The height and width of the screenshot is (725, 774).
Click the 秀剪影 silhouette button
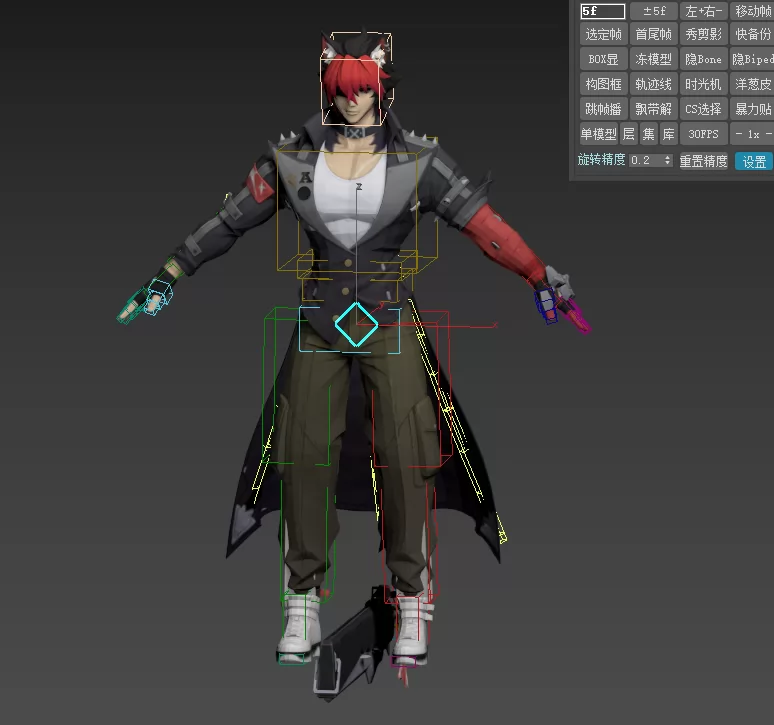tap(703, 35)
